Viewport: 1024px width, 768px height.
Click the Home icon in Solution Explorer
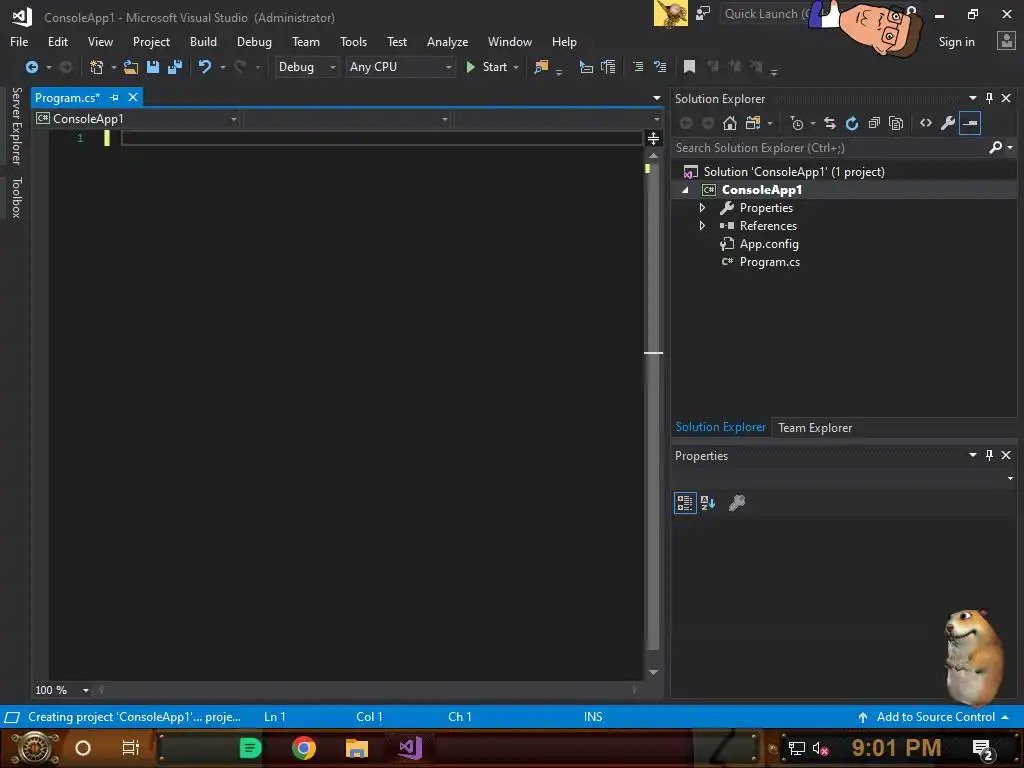[x=729, y=123]
